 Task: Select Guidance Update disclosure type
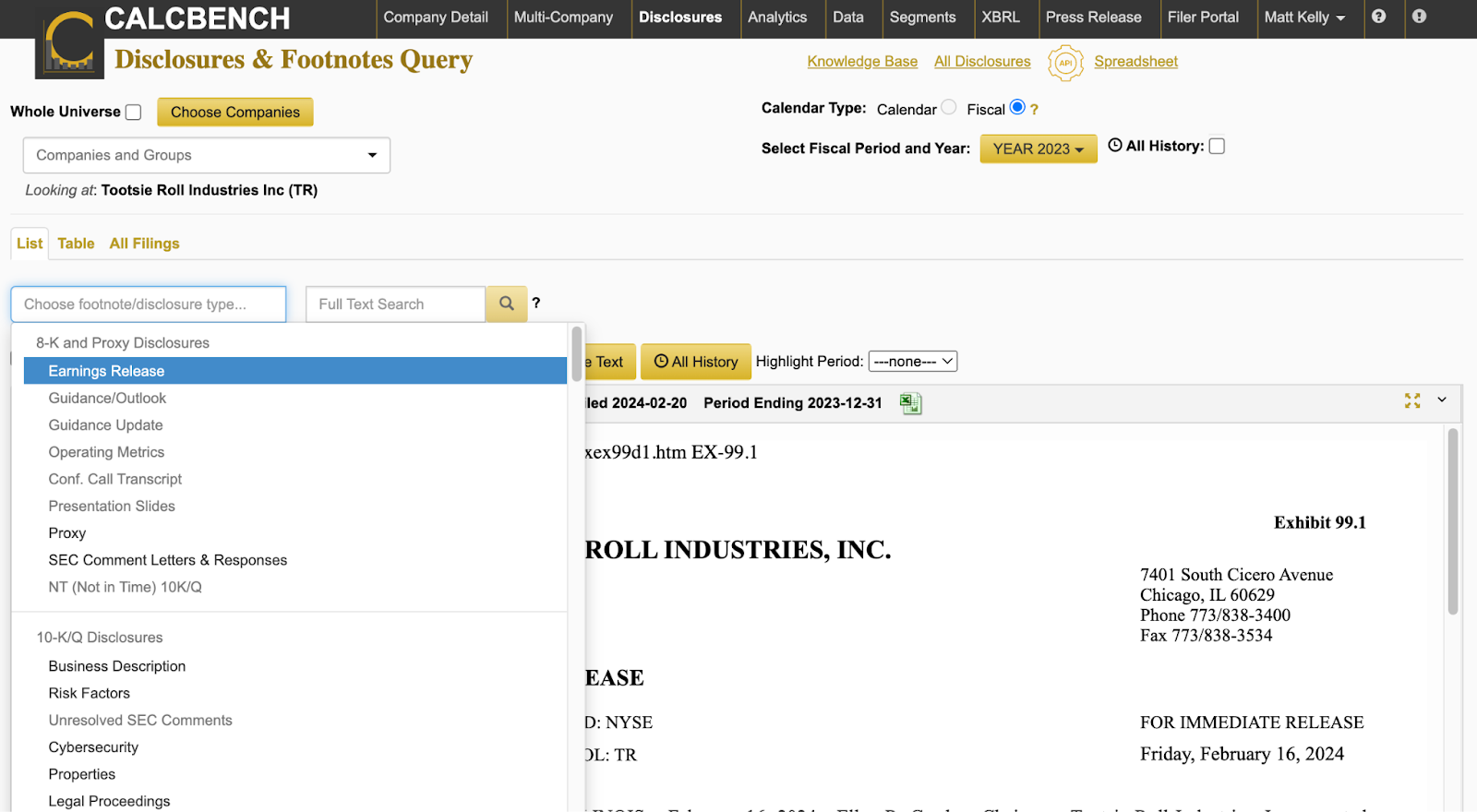(x=295, y=425)
